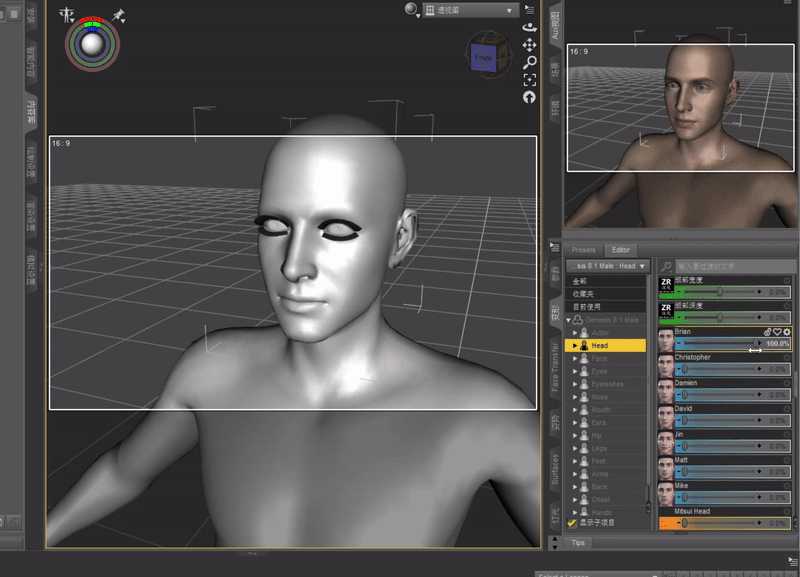Click the frame selection view icon
This screenshot has width=800, height=577.
click(529, 79)
